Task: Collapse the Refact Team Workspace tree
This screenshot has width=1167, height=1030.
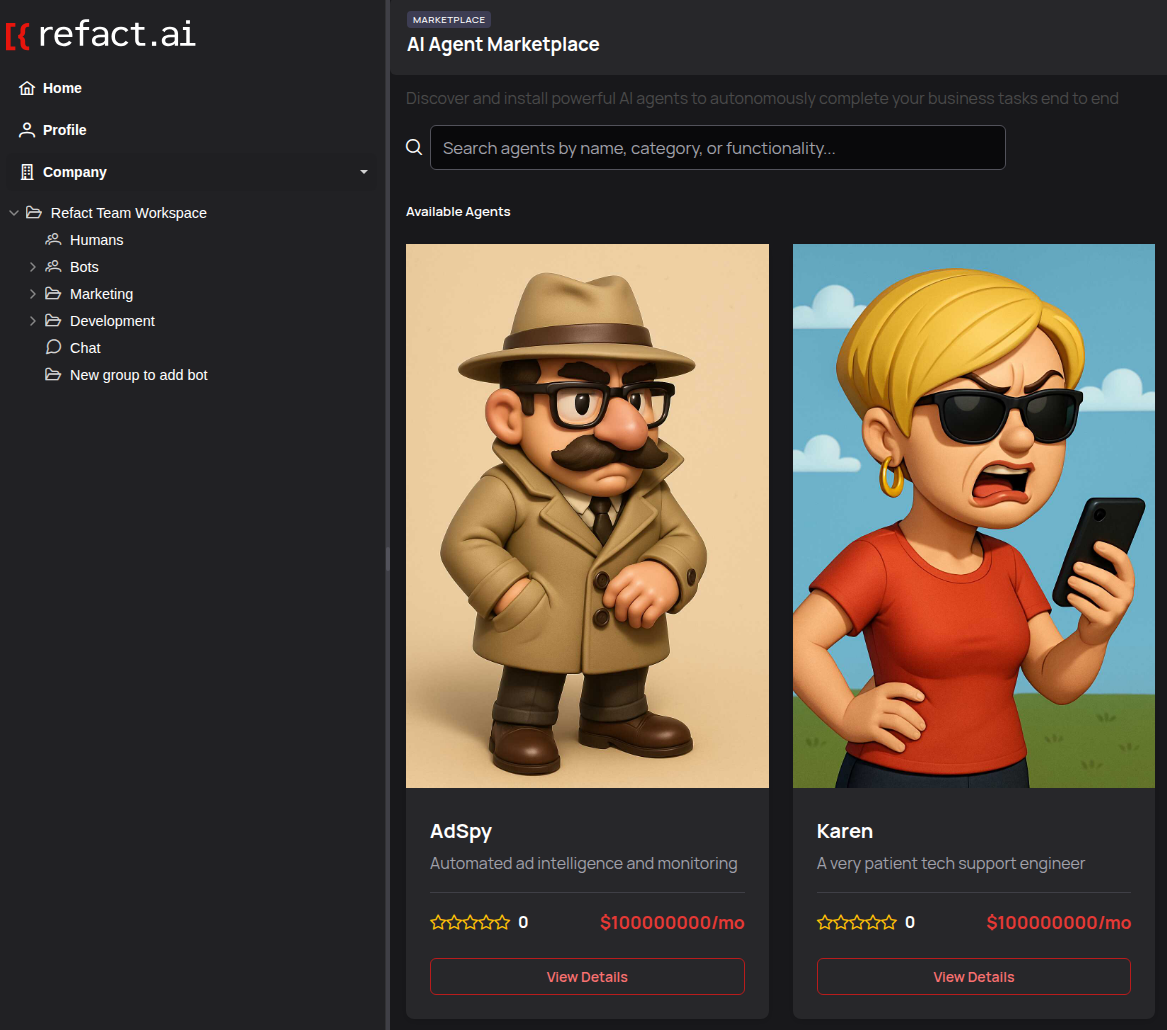Action: point(13,212)
